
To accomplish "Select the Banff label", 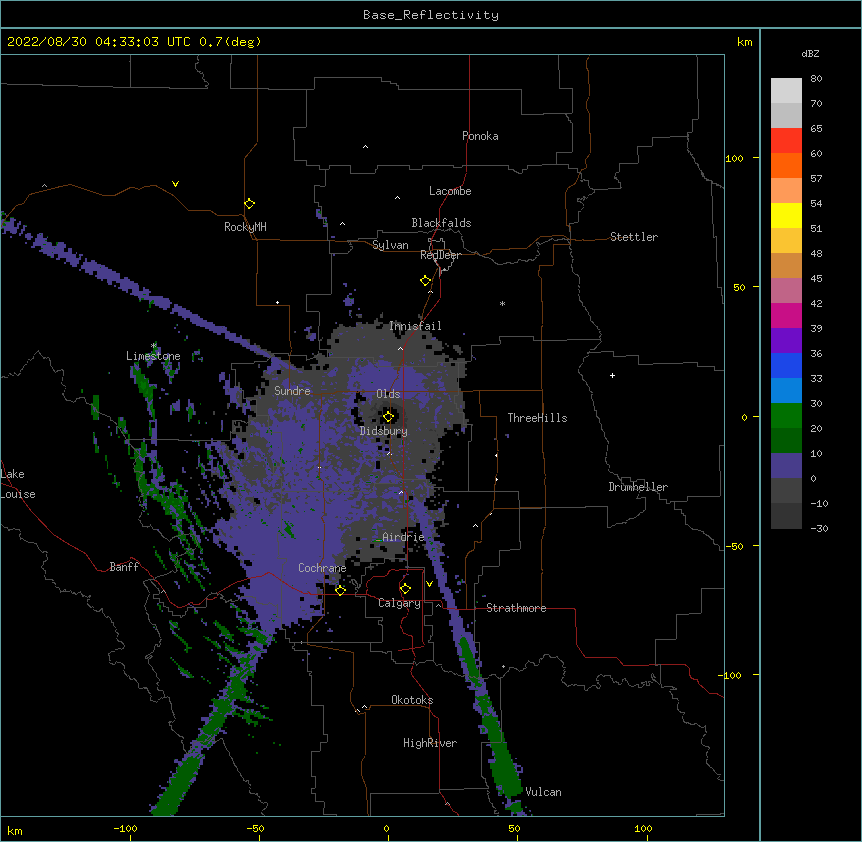I will [x=124, y=567].
